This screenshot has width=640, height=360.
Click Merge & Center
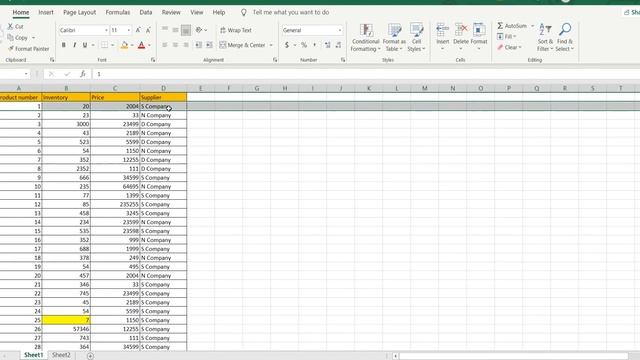coord(242,45)
